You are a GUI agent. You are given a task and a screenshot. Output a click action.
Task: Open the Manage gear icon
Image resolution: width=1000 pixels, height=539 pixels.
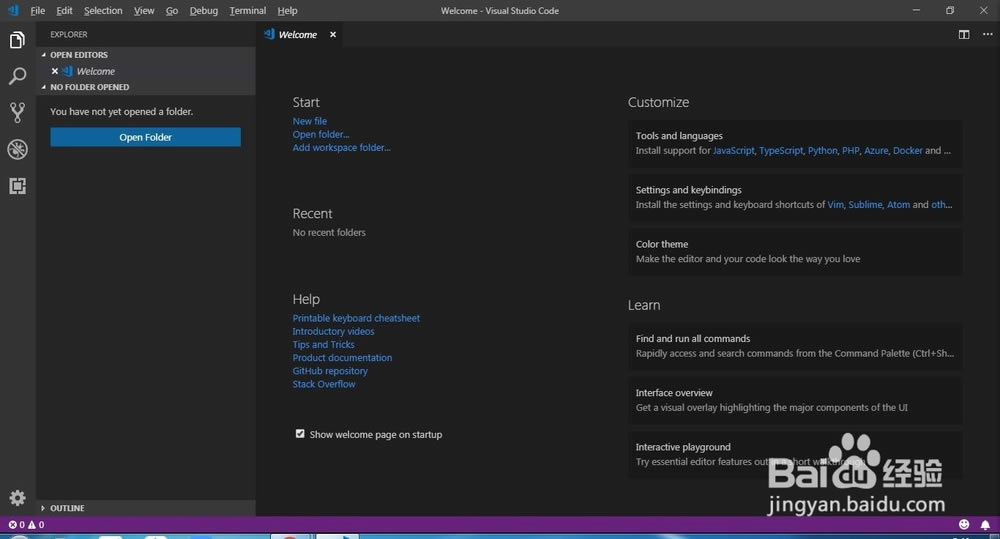click(17, 498)
